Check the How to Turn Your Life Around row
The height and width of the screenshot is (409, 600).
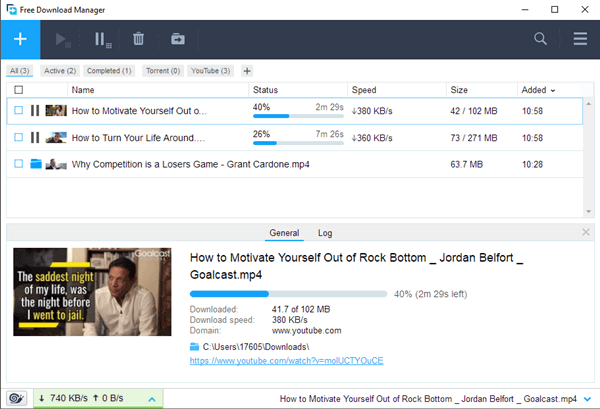(x=18, y=137)
